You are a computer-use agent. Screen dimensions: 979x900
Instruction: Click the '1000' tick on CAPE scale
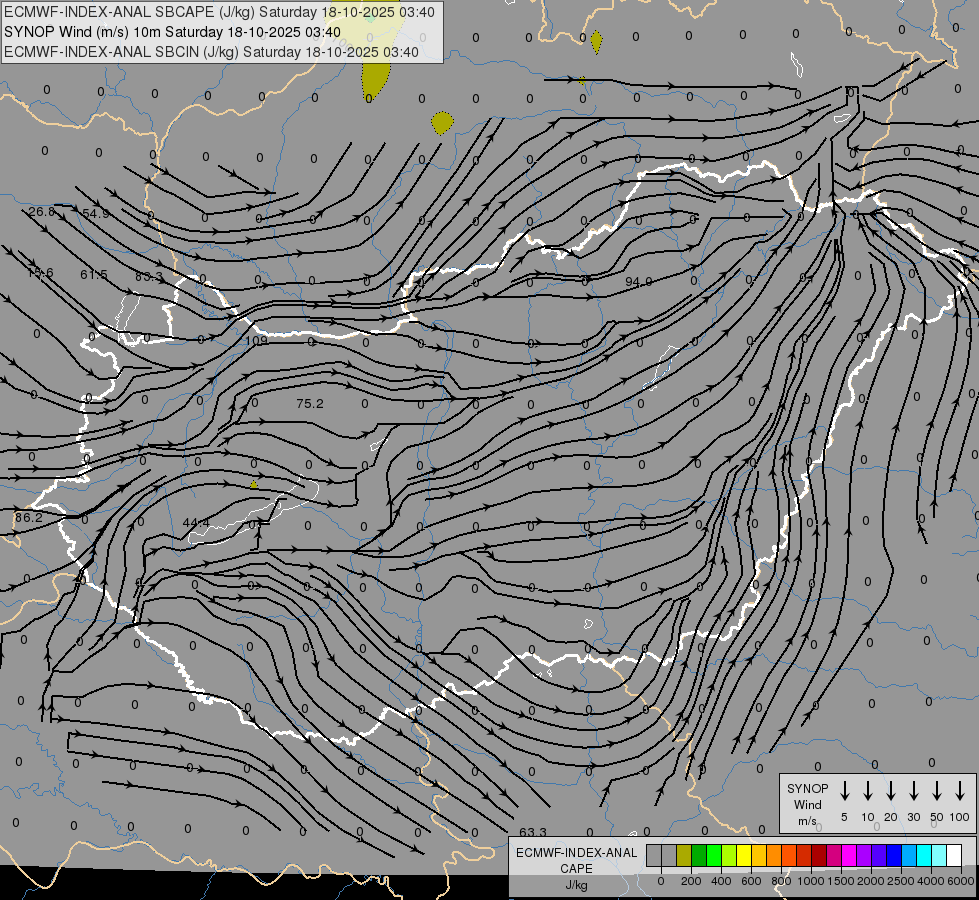(811, 881)
